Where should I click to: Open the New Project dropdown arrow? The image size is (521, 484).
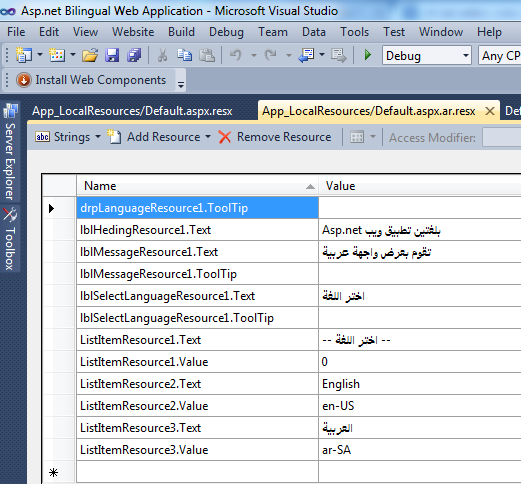(x=40, y=54)
